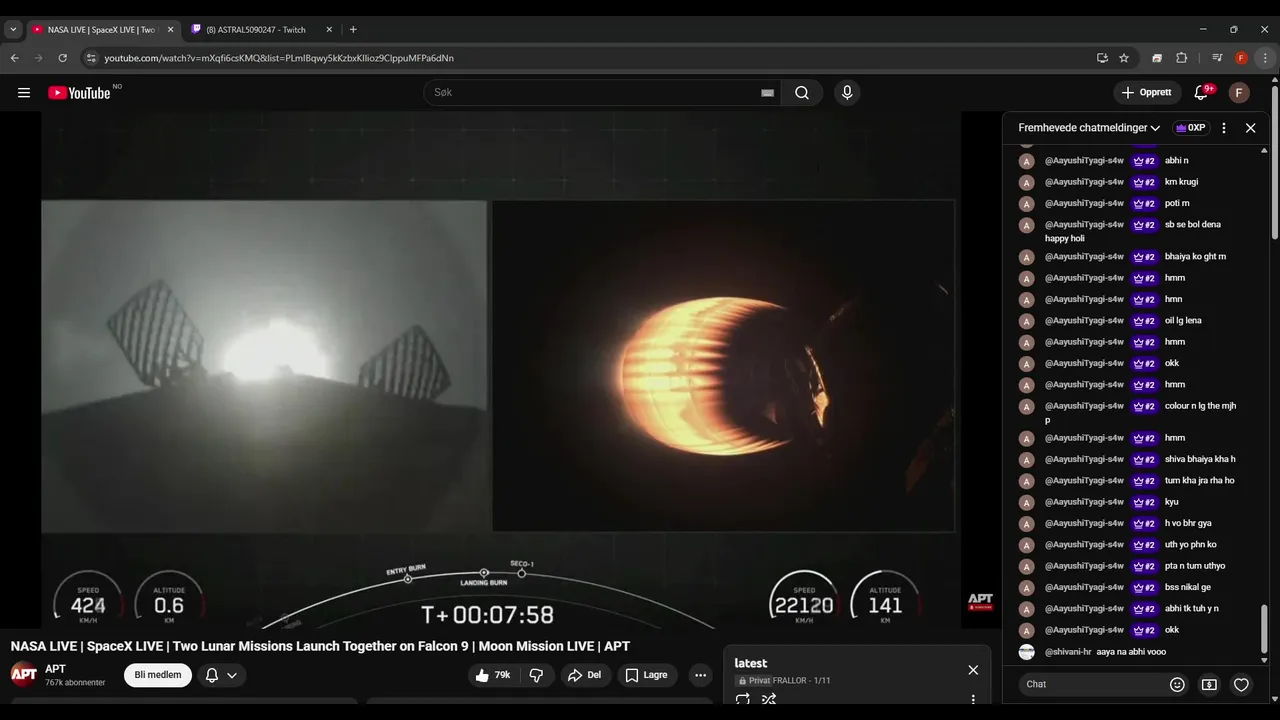Click the 'latest' playlist title
Viewport: 1280px width, 720px height.
pyautogui.click(x=751, y=663)
